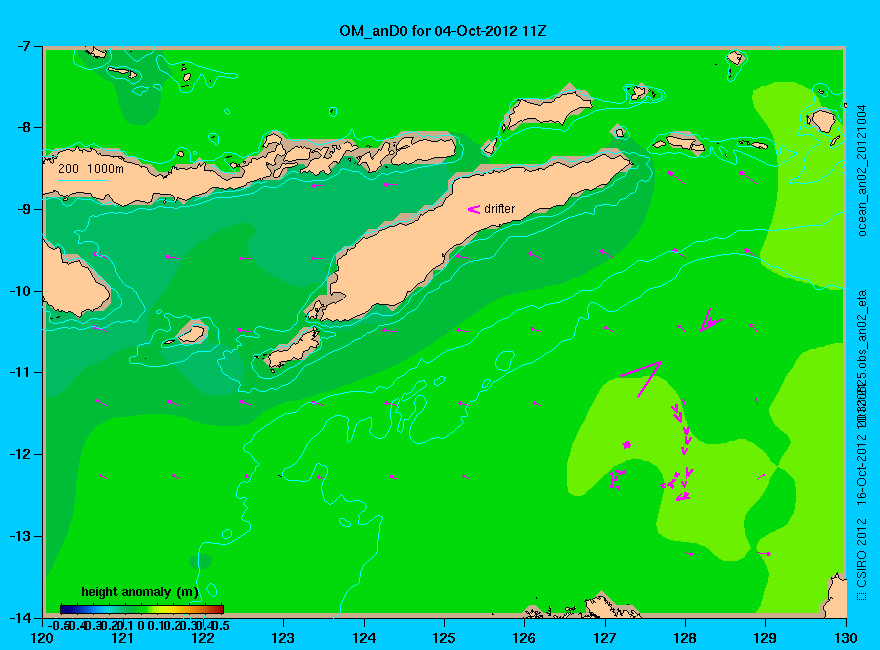Image resolution: width=880 pixels, height=650 pixels.
Task: Click longitude tick label 130
Action: (846, 638)
